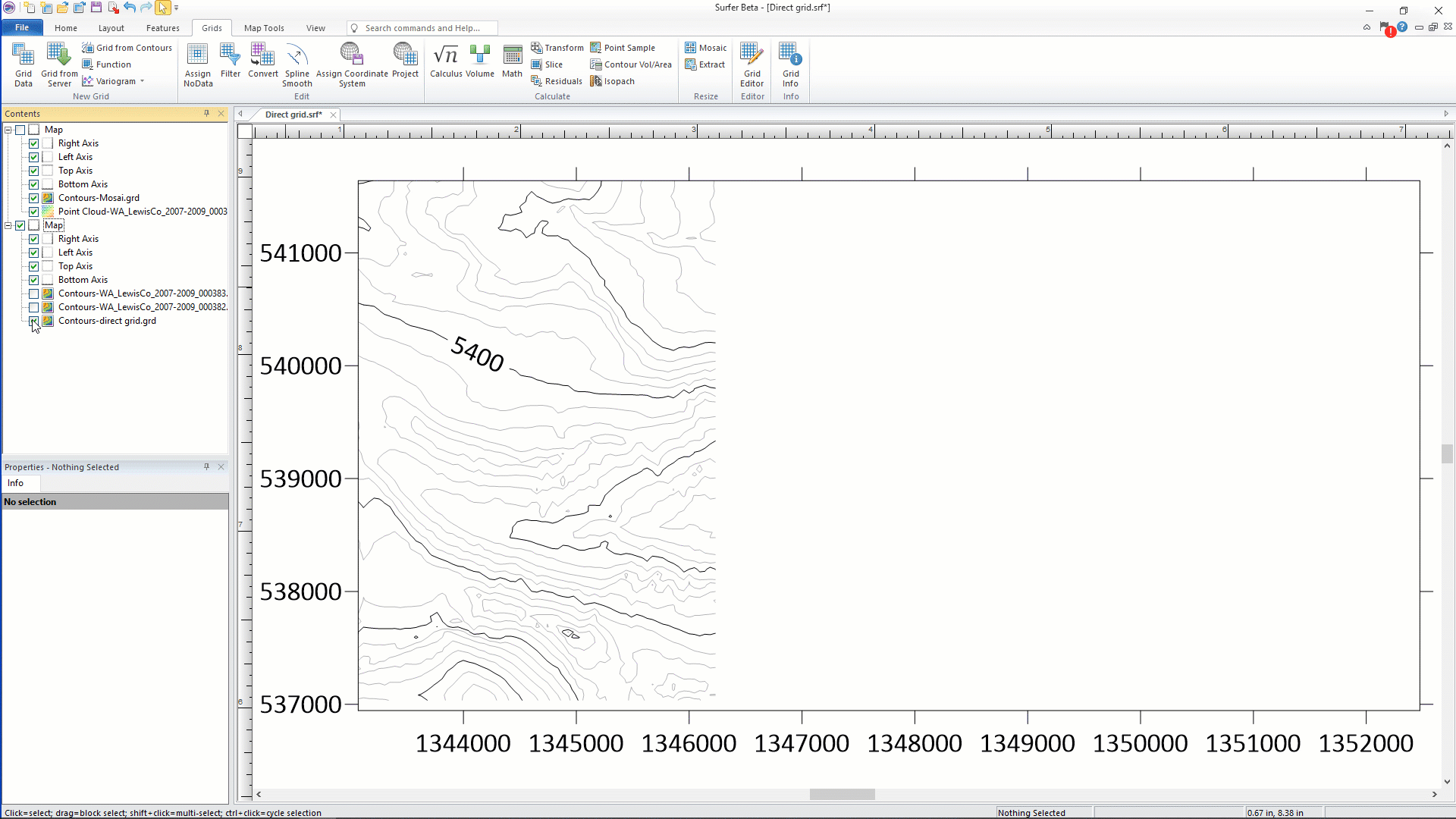Screen dimensions: 1456x819
Task: Toggle visibility of Point Cloud-WA_LewisCo layer
Action: (33, 211)
